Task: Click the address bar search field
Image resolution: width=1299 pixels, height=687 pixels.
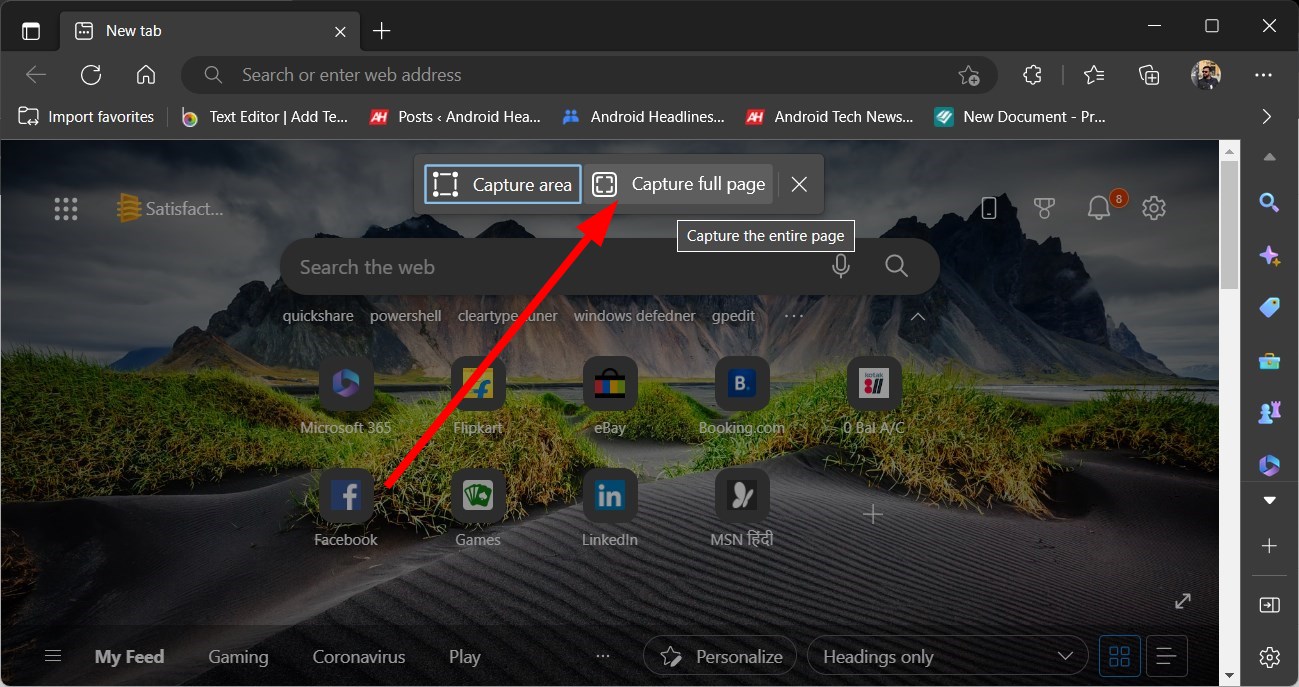Action: (x=589, y=75)
